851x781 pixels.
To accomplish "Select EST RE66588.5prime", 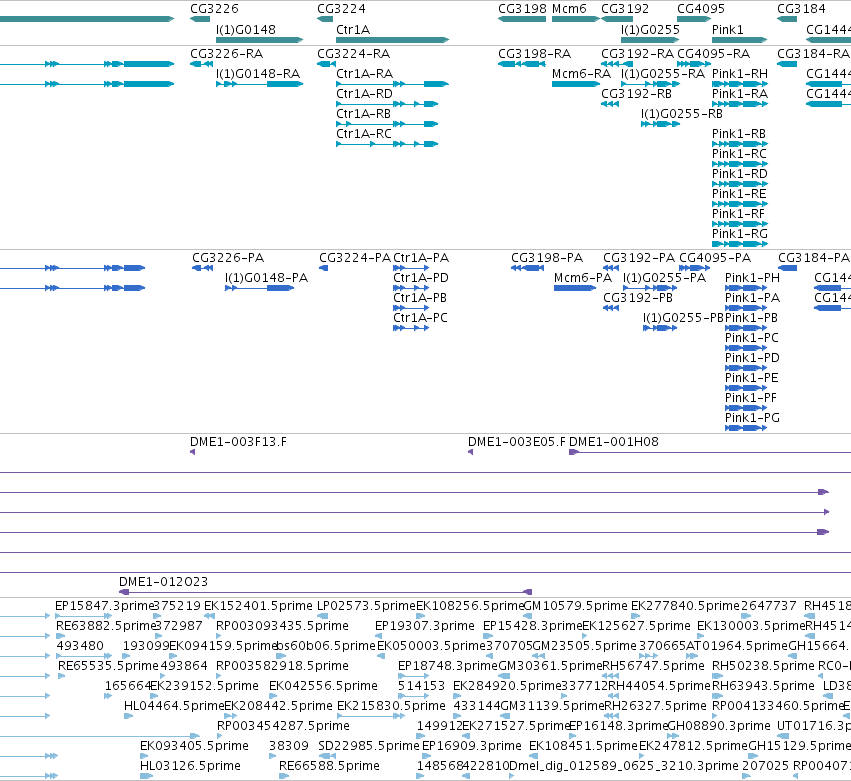I will click(329, 766).
